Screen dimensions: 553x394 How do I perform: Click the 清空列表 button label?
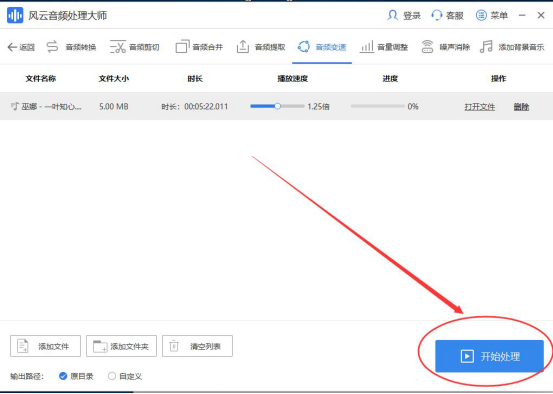pos(206,347)
